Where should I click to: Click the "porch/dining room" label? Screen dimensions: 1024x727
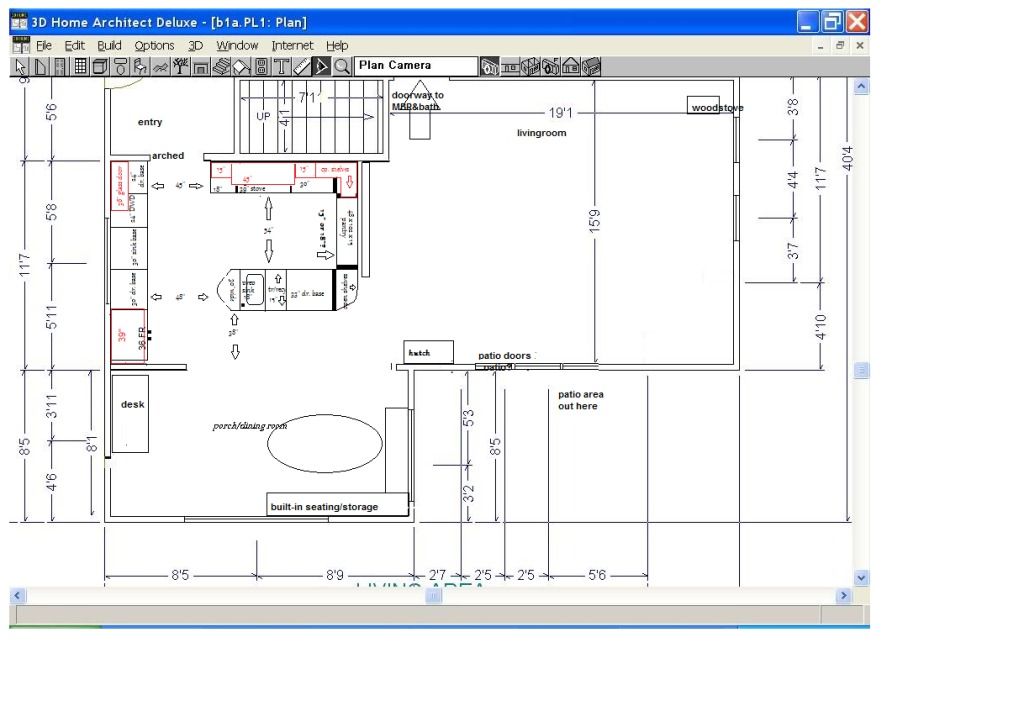249,426
